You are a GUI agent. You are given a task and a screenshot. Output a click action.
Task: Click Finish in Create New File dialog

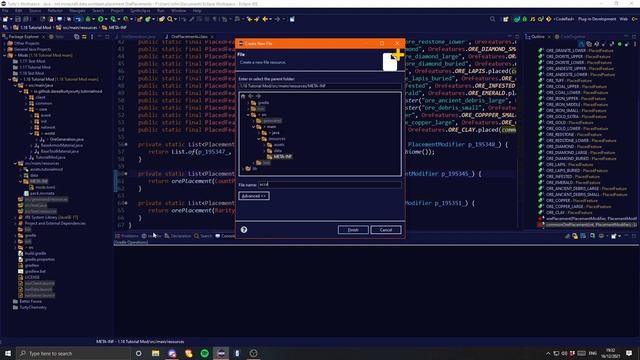(x=353, y=230)
